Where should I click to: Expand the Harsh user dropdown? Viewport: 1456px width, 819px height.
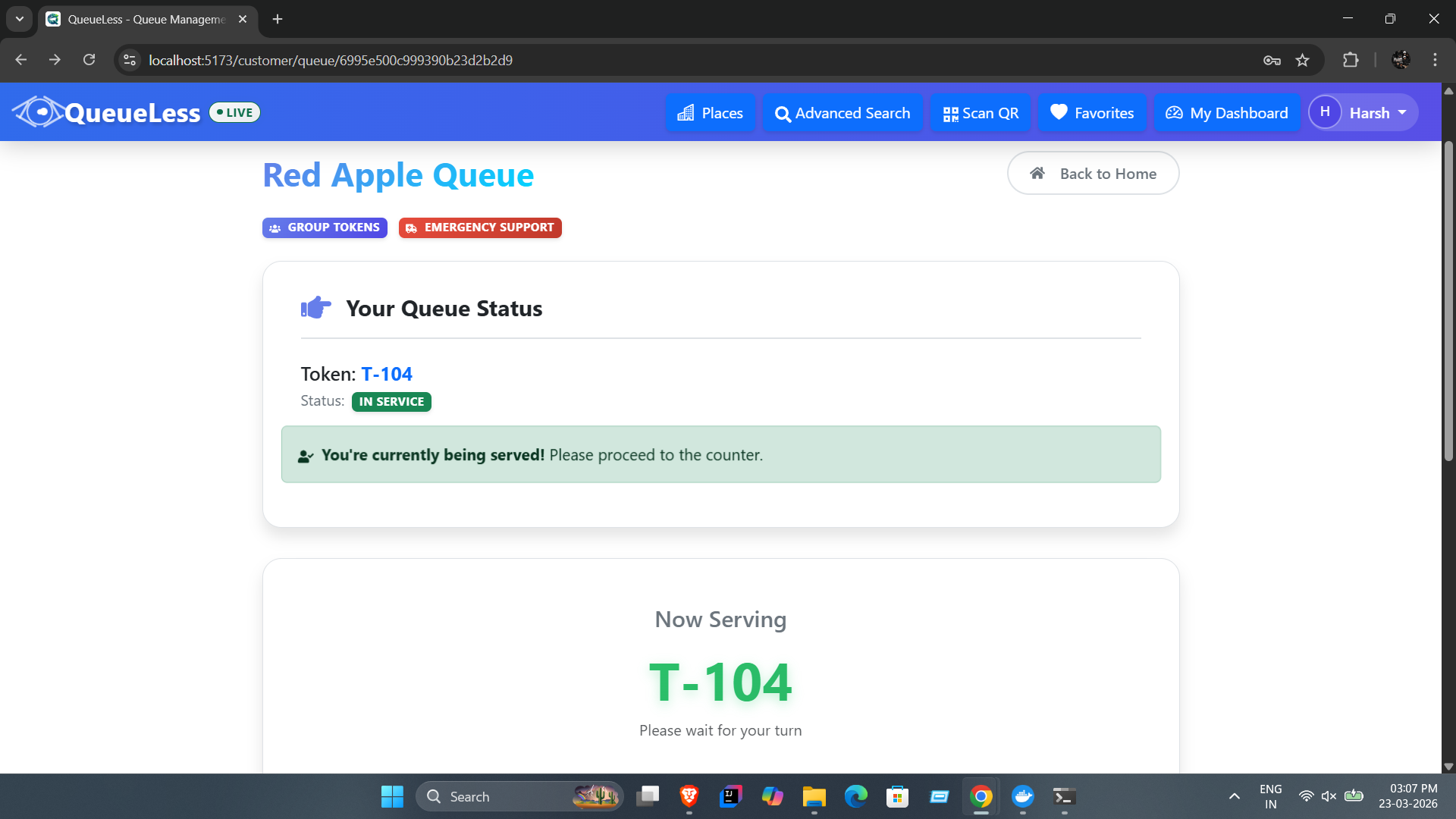coord(1363,112)
